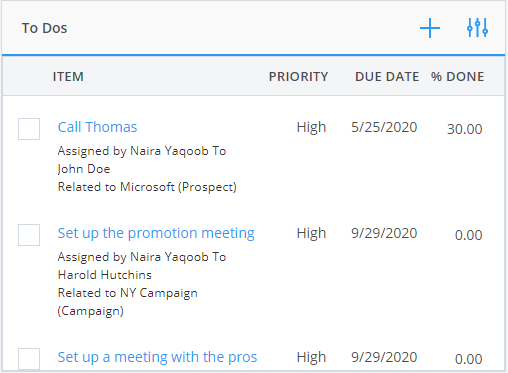The height and width of the screenshot is (373, 508).
Task: Open Set up a meeting with the pros
Action: point(157,357)
